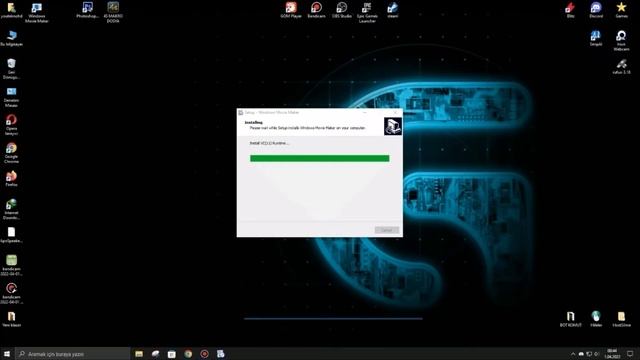Open the Games folder with the star icon

(622, 10)
